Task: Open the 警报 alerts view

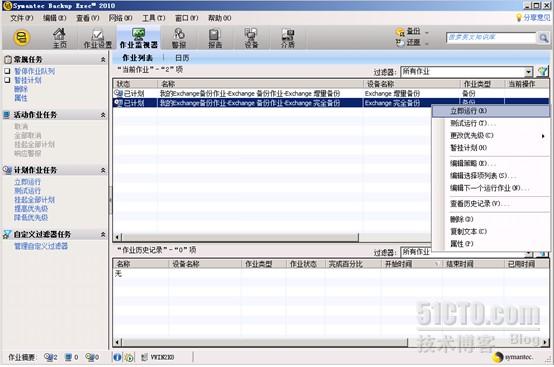Action: (x=179, y=38)
